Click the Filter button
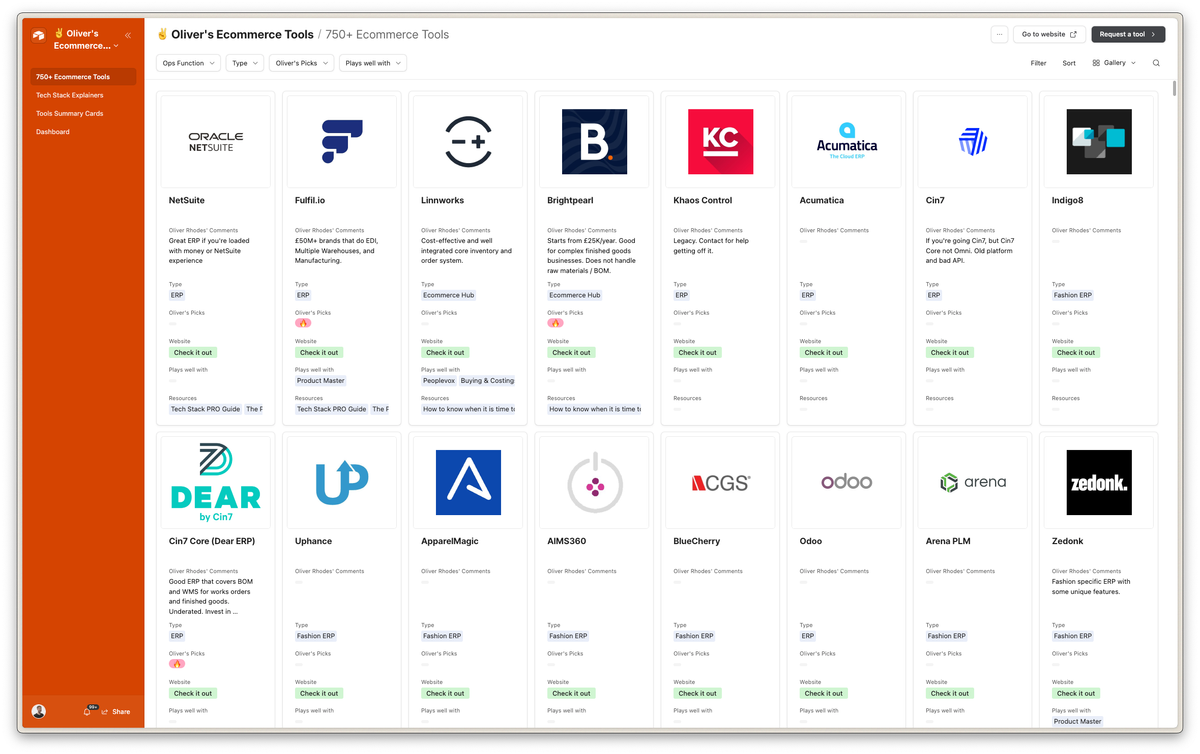 point(1039,63)
